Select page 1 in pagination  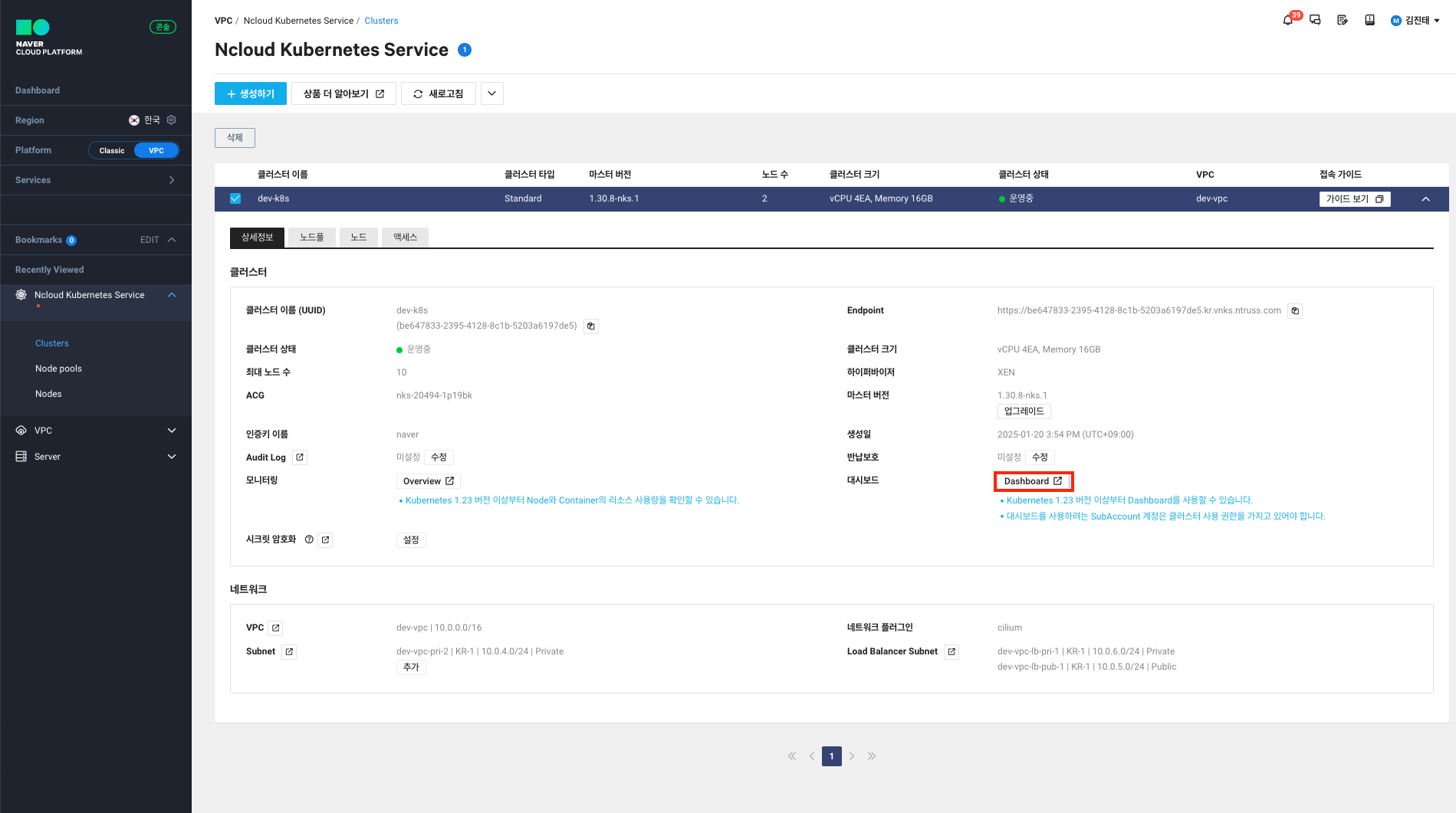[x=832, y=756]
